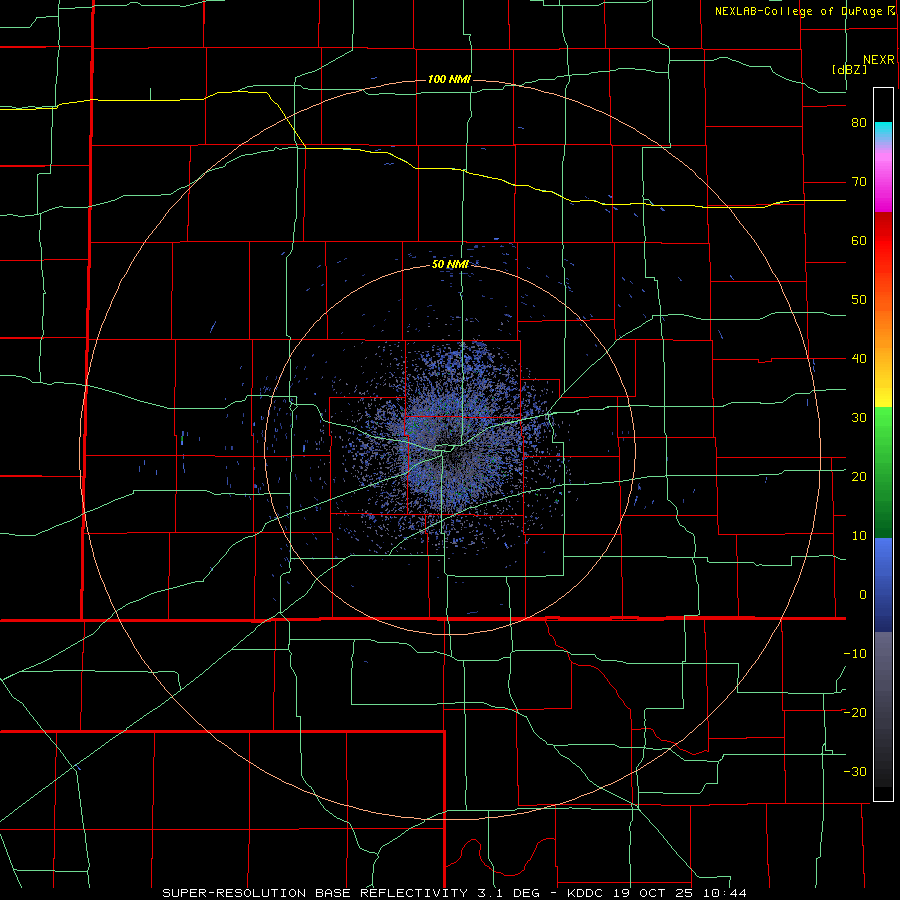
Task: Click the green segment of the color bar
Action: (883, 472)
